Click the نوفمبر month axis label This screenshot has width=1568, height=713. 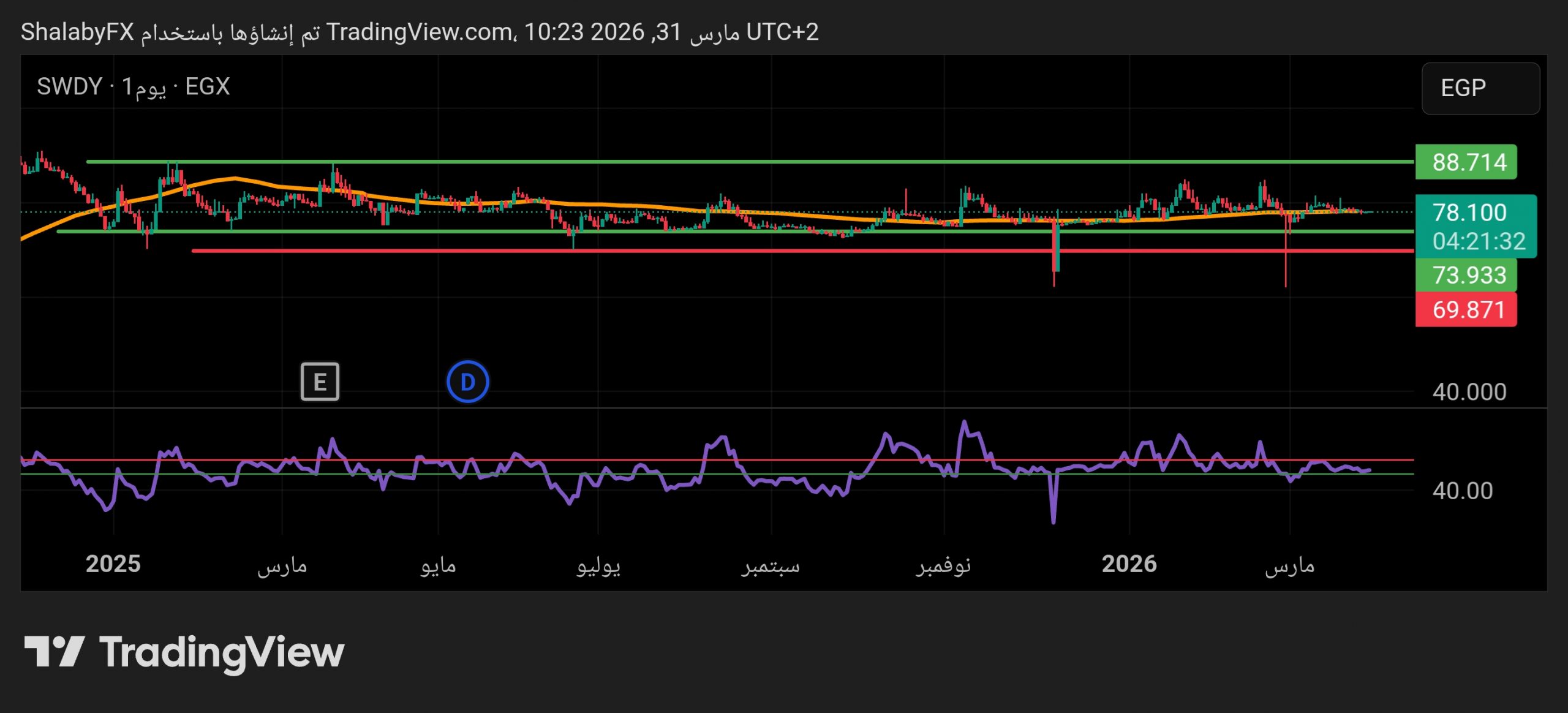pos(943,565)
